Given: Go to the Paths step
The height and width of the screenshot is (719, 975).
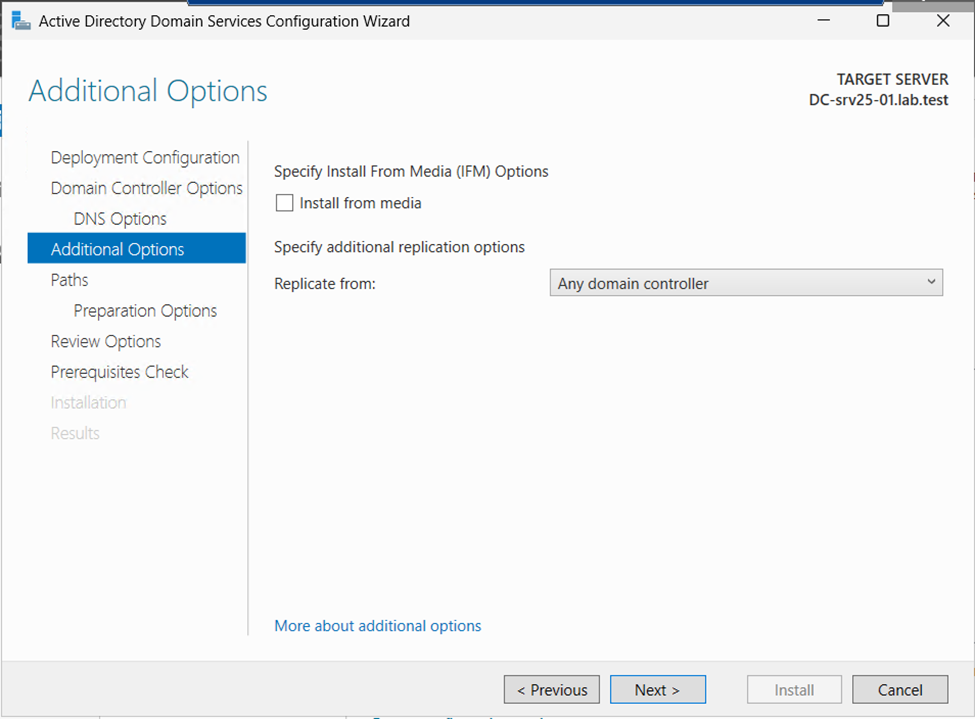Looking at the screenshot, I should [x=70, y=280].
